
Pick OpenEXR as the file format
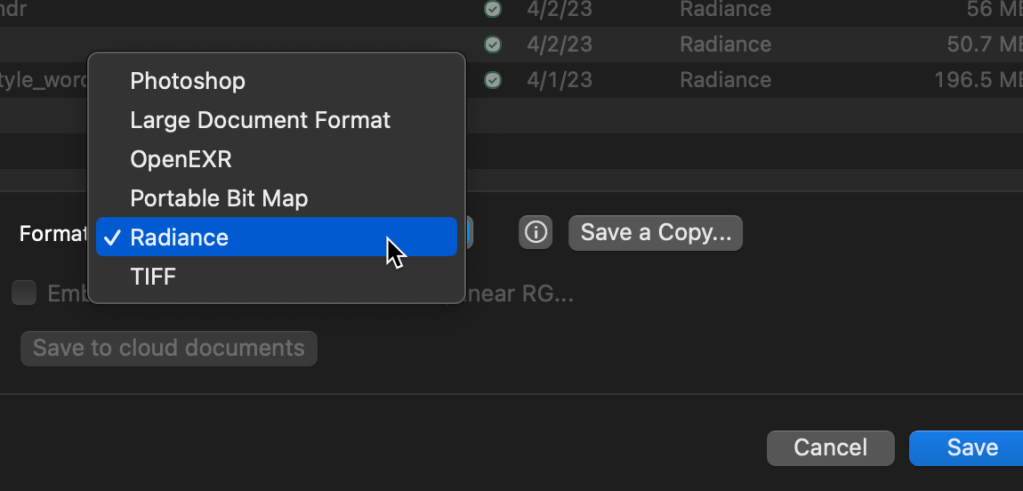[181, 159]
